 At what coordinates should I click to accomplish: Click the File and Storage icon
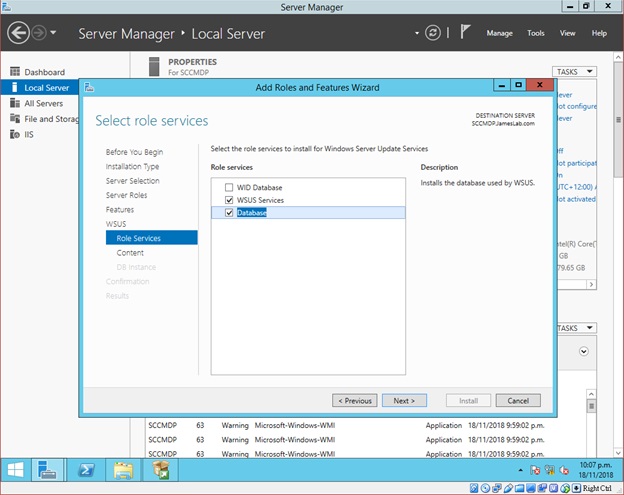[15, 119]
